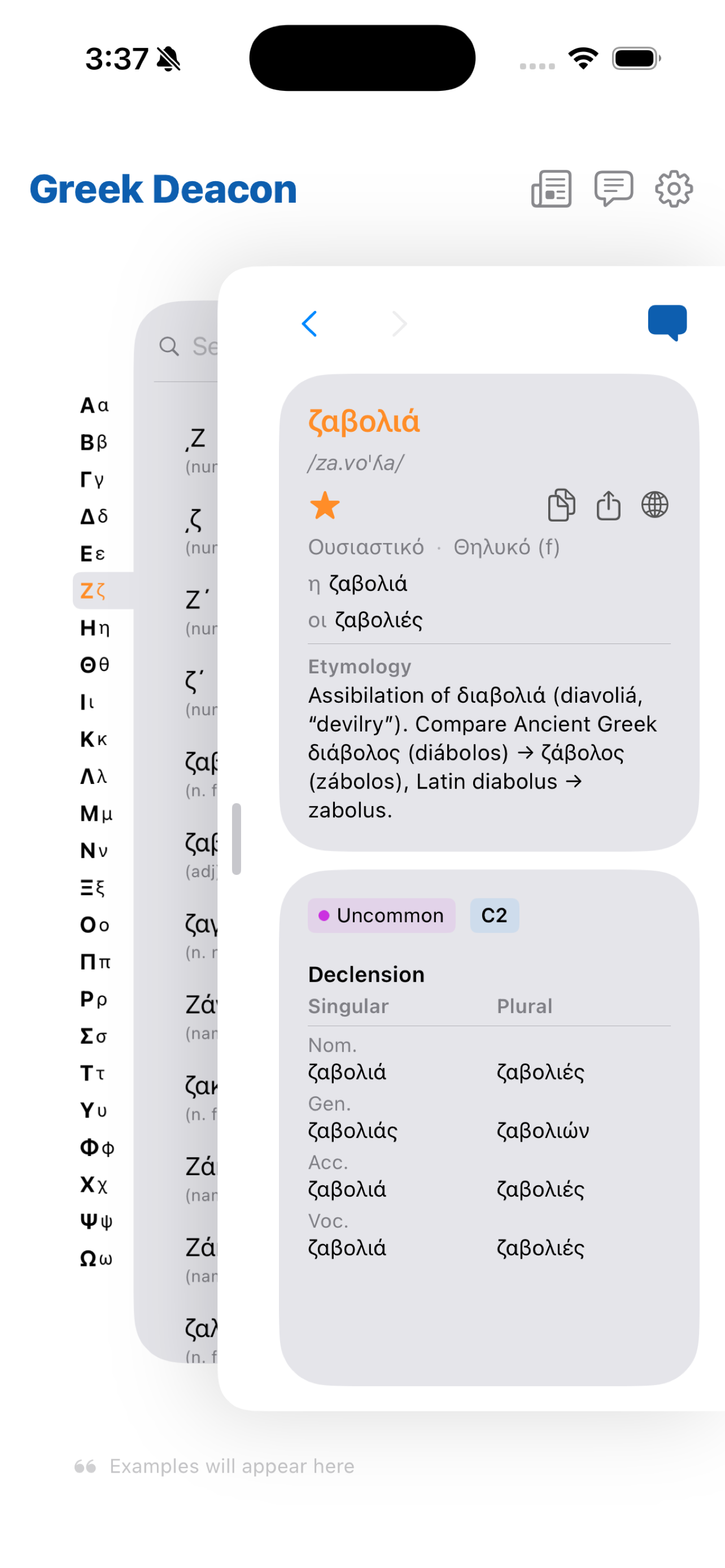Click the pronunciation /za.voˈʎa/ text

(x=357, y=462)
